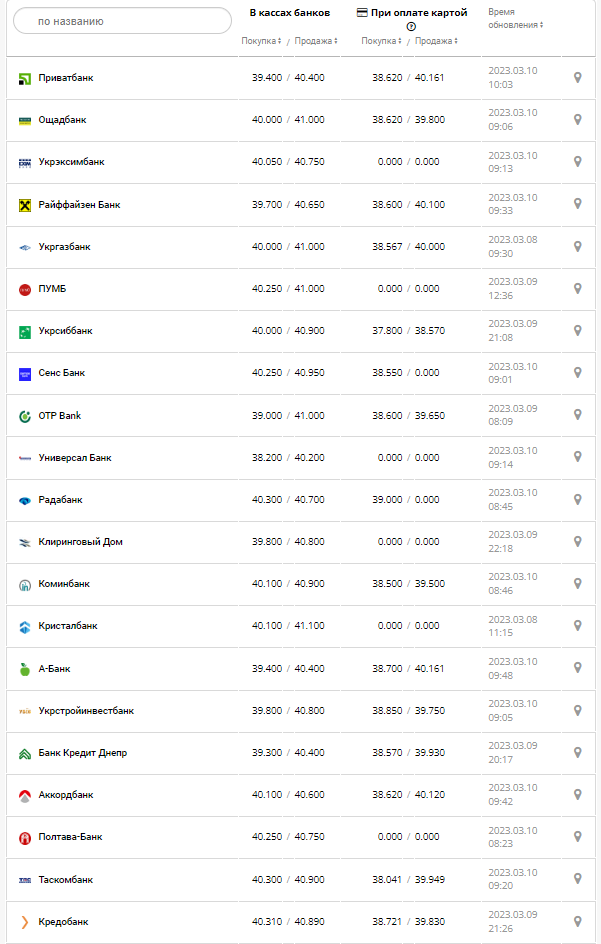Sort by cash desk Продажа rate
This screenshot has height=944, width=601.
315,41
